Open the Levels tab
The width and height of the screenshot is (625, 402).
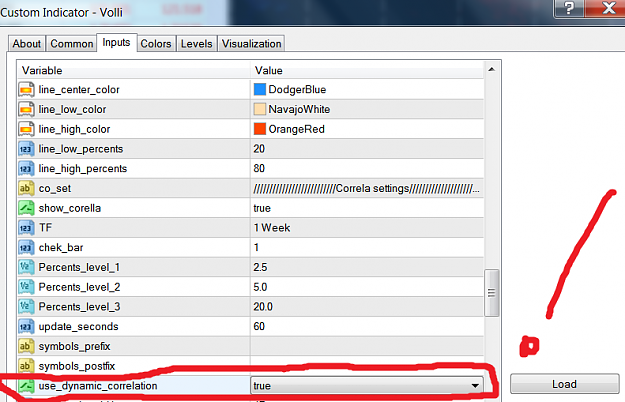click(197, 43)
